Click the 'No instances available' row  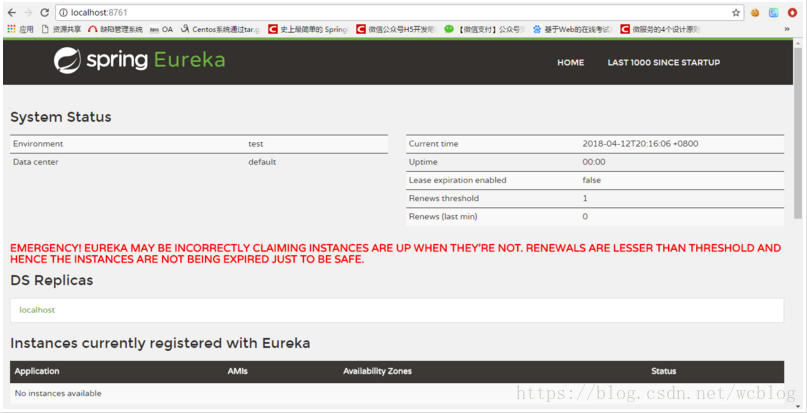click(397, 393)
